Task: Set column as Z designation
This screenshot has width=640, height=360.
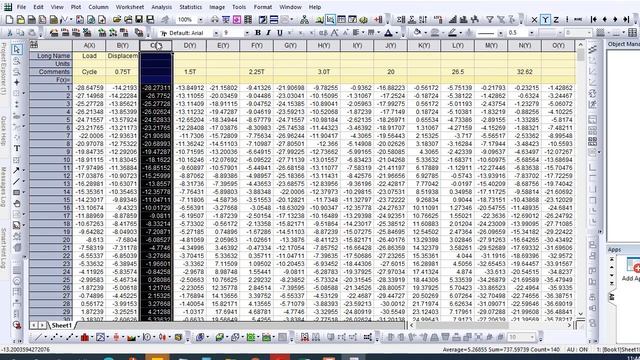Action: click(556, 20)
